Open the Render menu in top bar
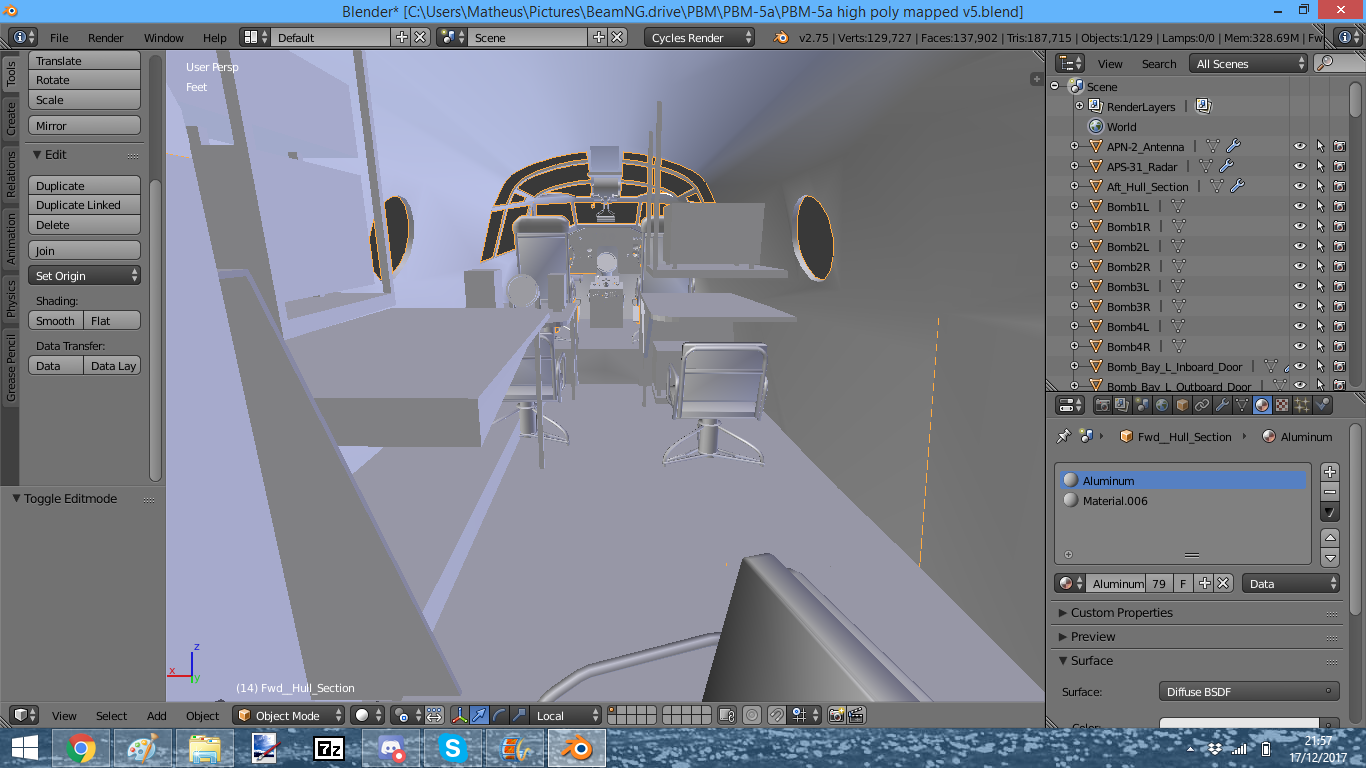1366x768 pixels. coord(105,37)
